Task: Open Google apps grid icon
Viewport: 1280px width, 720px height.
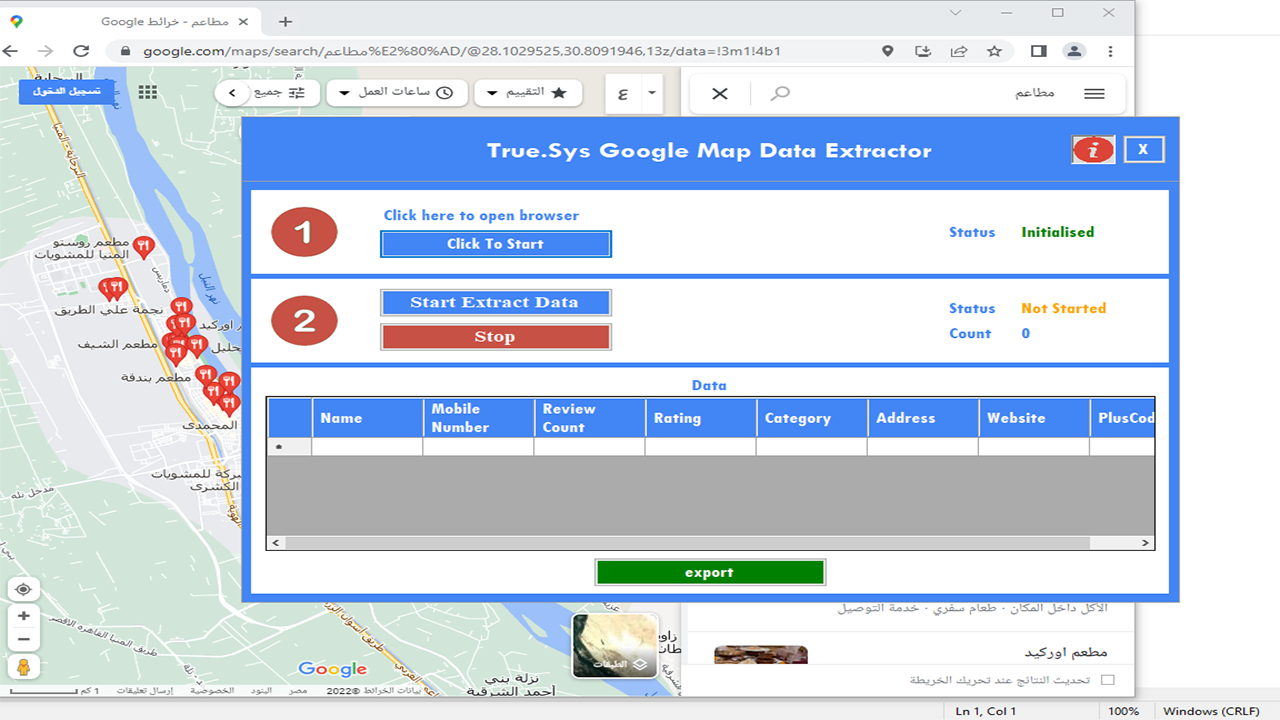Action: (x=148, y=92)
